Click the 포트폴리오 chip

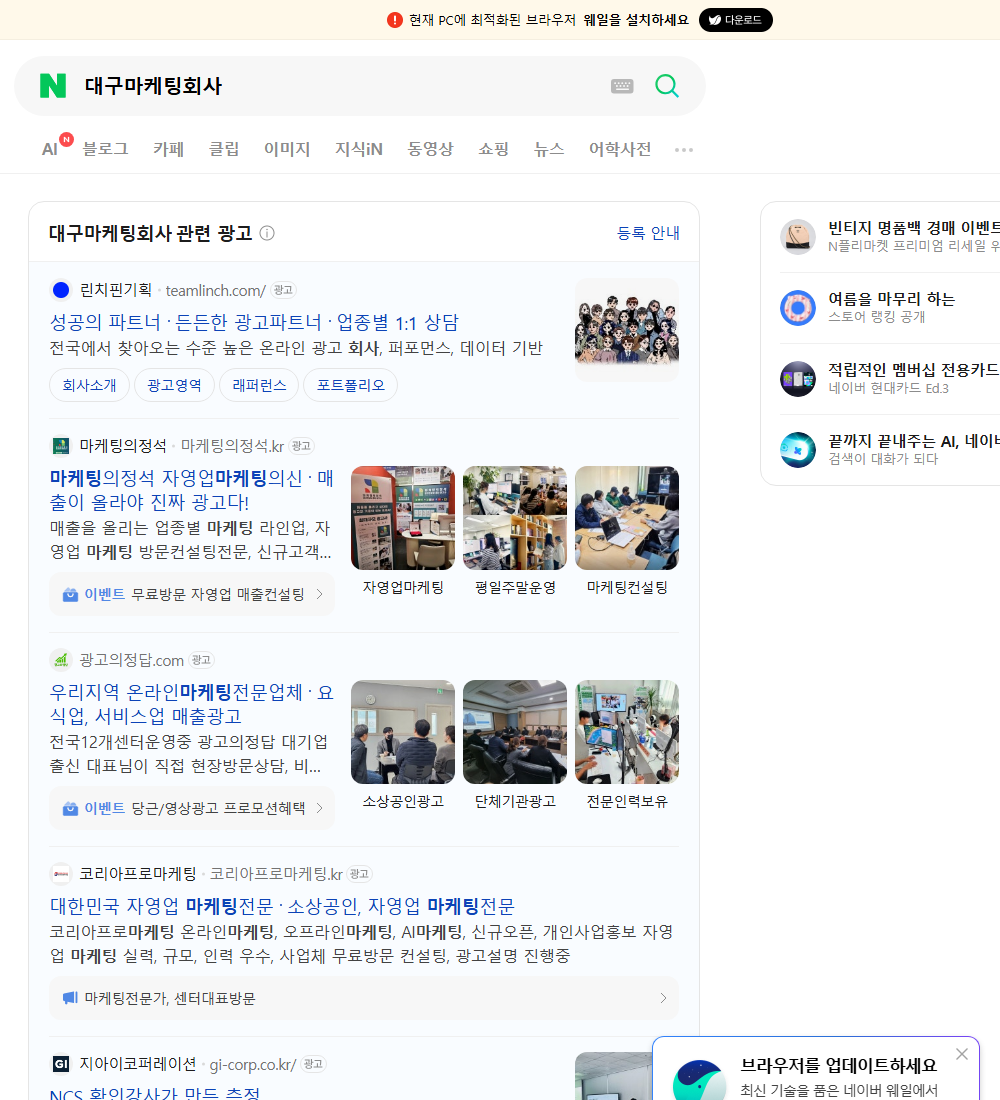click(x=350, y=385)
